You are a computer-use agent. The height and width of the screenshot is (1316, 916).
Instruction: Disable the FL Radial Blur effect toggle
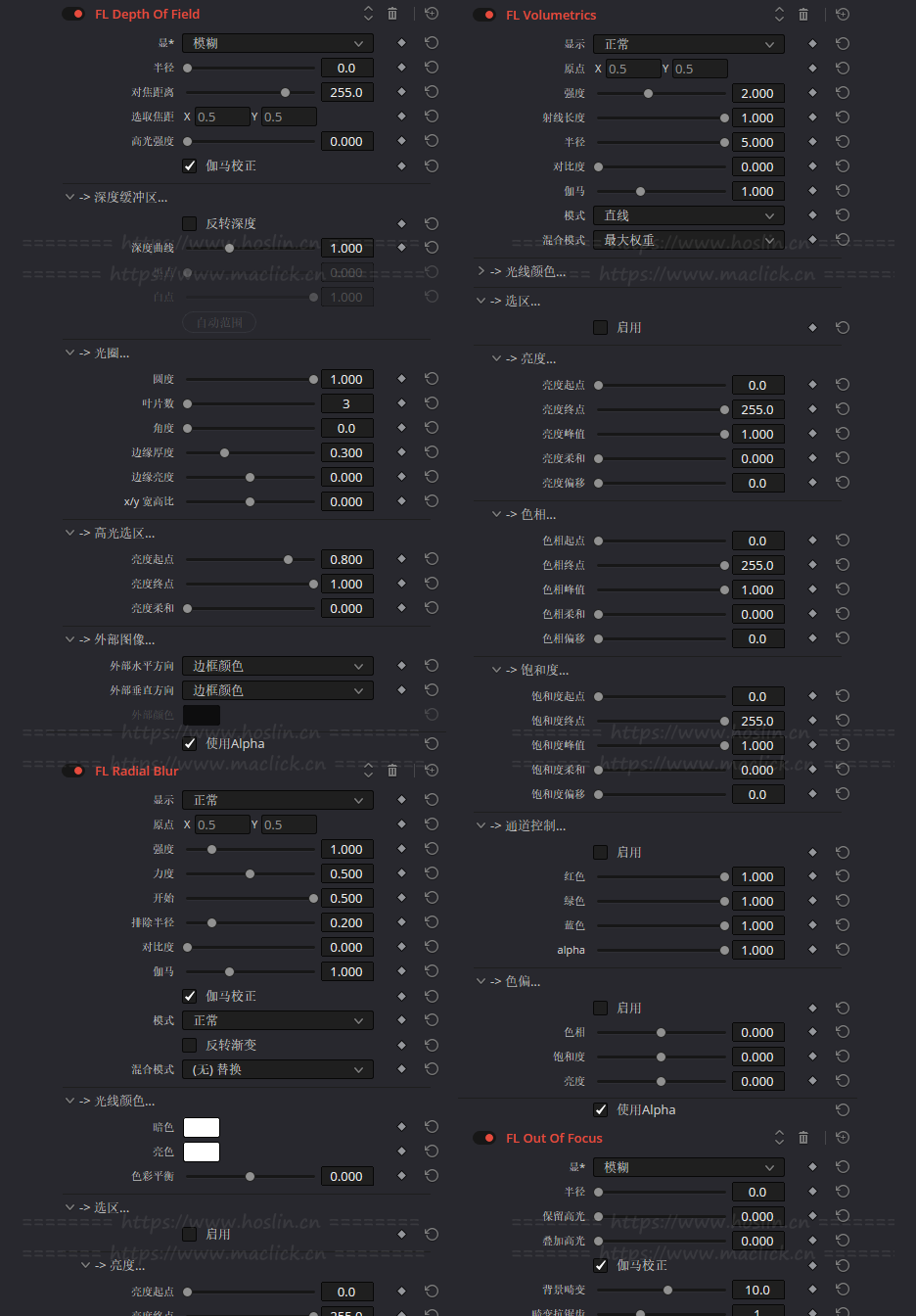73,771
